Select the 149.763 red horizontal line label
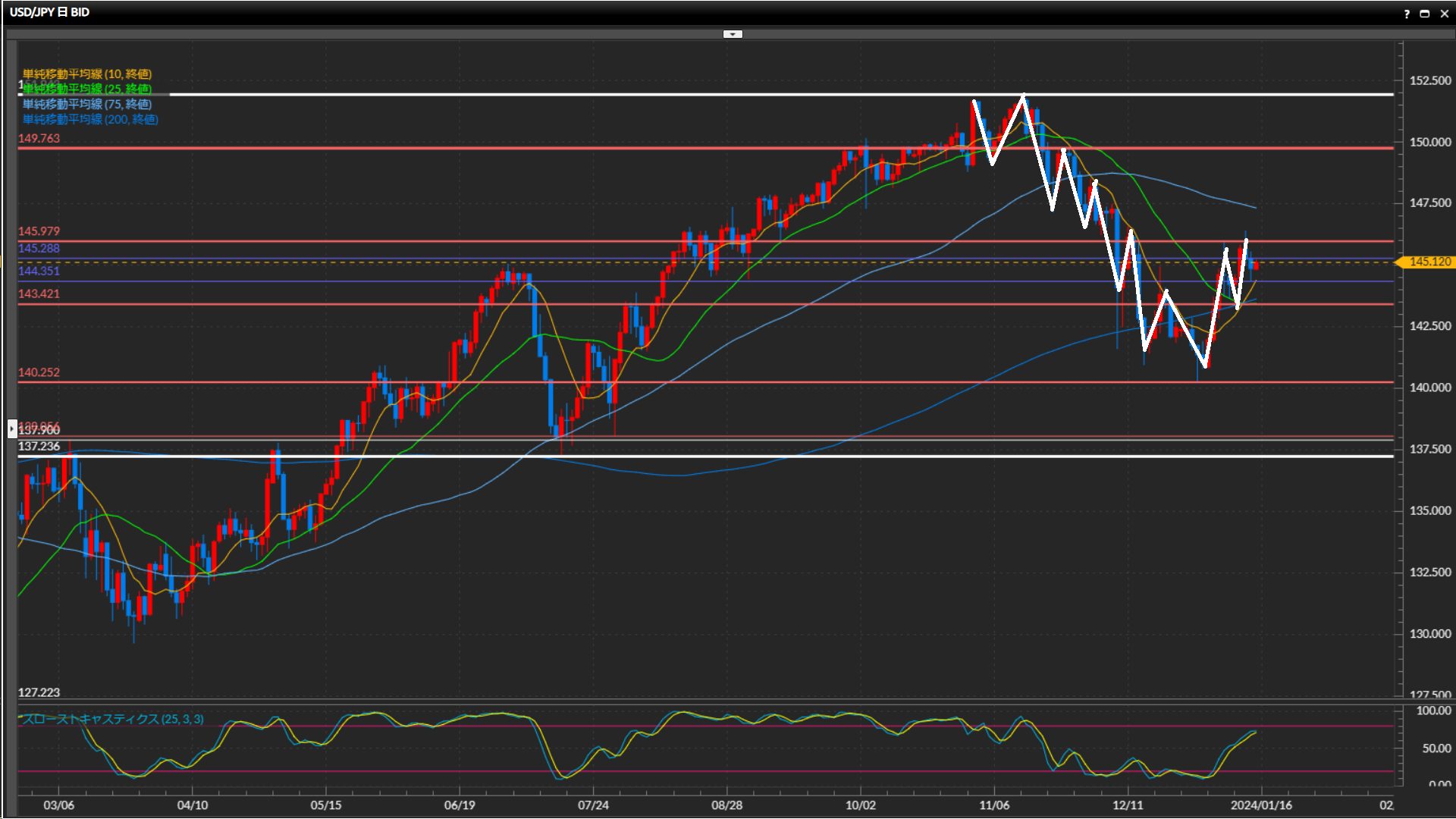 pyautogui.click(x=39, y=138)
